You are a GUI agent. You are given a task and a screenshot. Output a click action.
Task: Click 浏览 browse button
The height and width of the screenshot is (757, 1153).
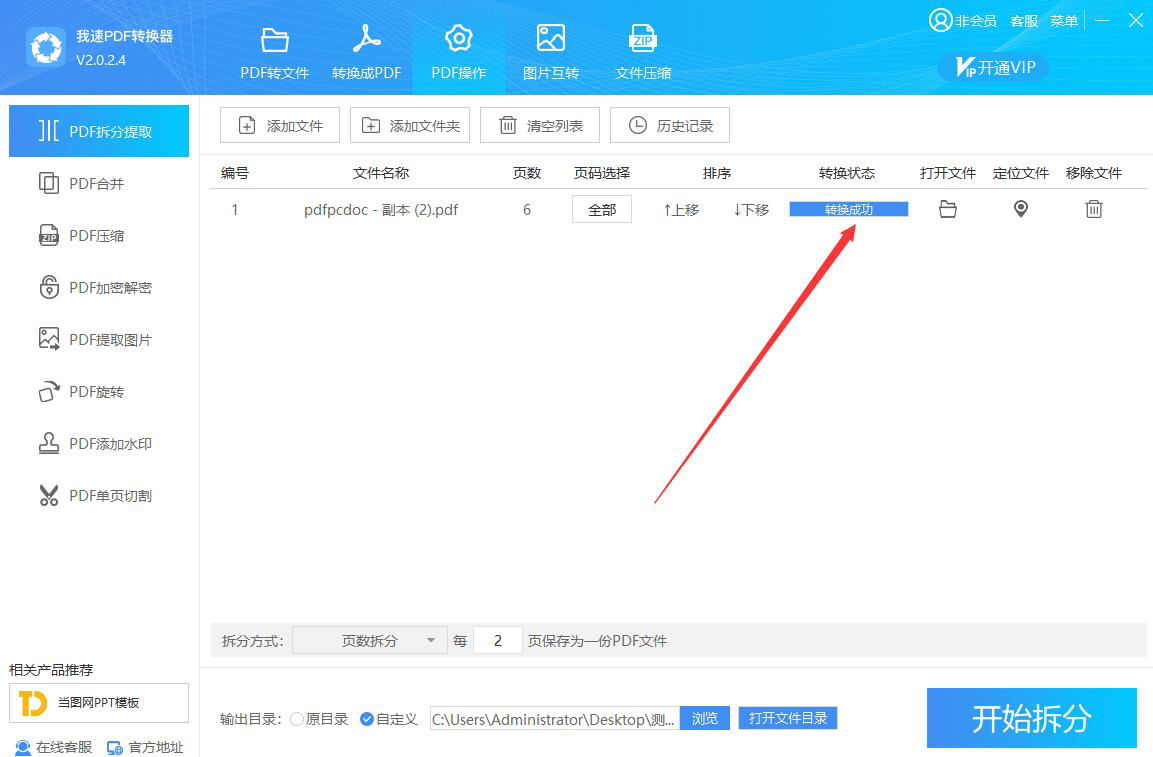(704, 718)
